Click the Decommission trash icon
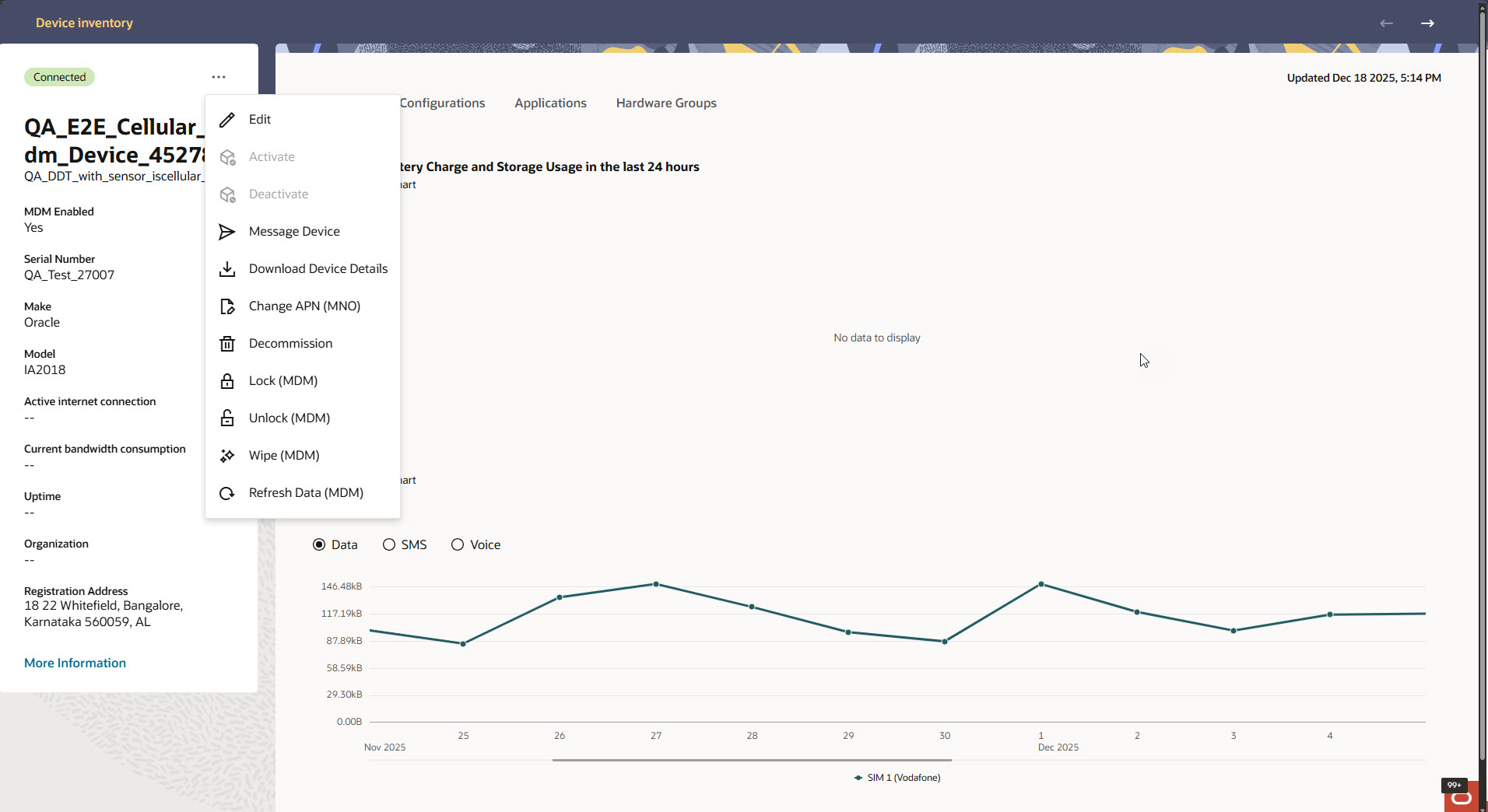The height and width of the screenshot is (812, 1488). pyautogui.click(x=226, y=344)
